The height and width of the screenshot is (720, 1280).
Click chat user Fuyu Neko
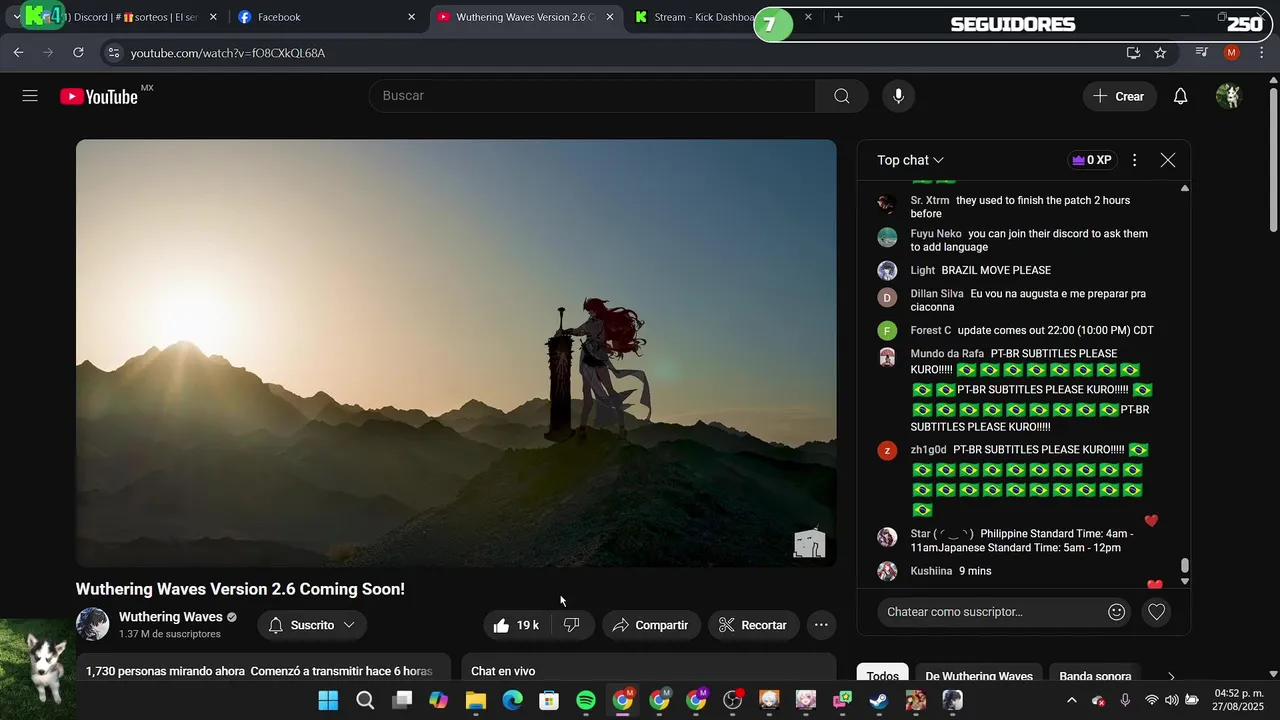[x=936, y=234]
